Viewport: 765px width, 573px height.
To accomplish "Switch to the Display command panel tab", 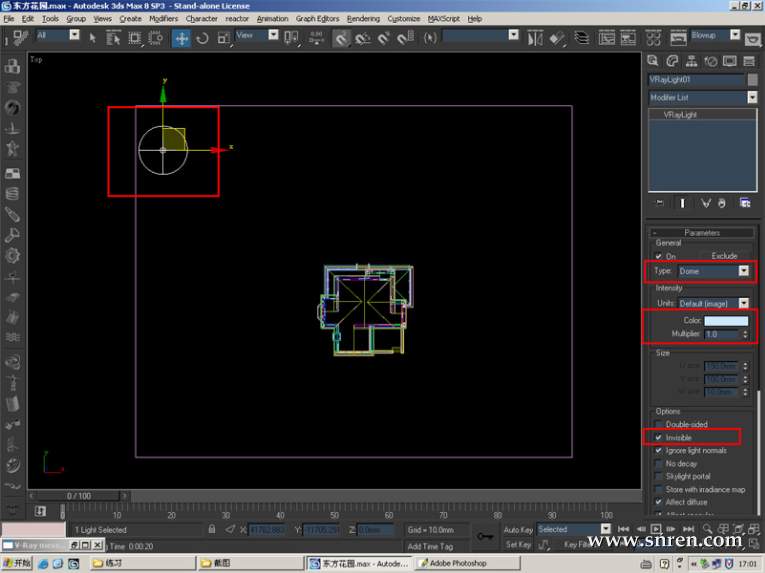I will pos(727,61).
